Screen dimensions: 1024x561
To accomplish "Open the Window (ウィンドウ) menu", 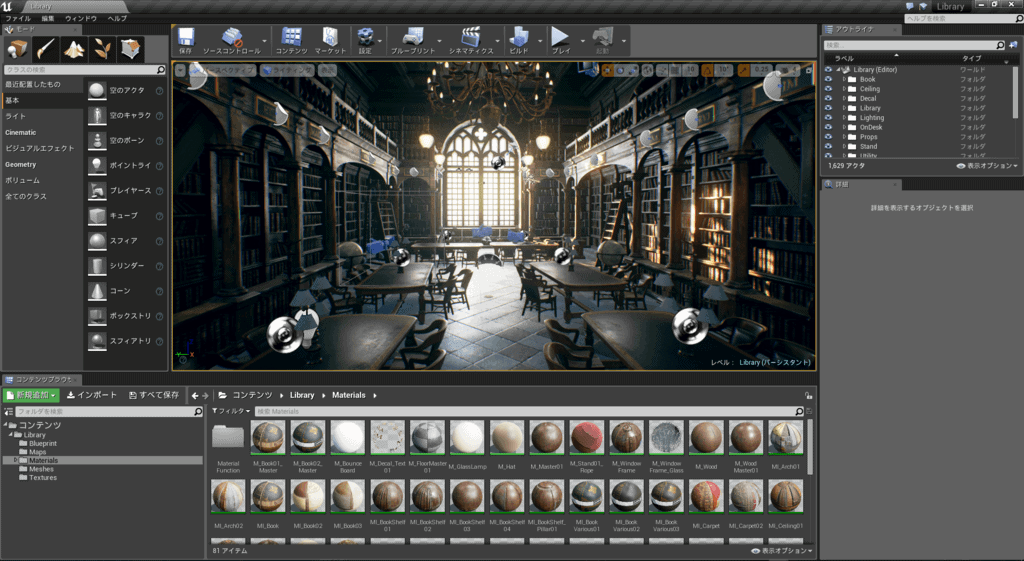I will (80, 18).
